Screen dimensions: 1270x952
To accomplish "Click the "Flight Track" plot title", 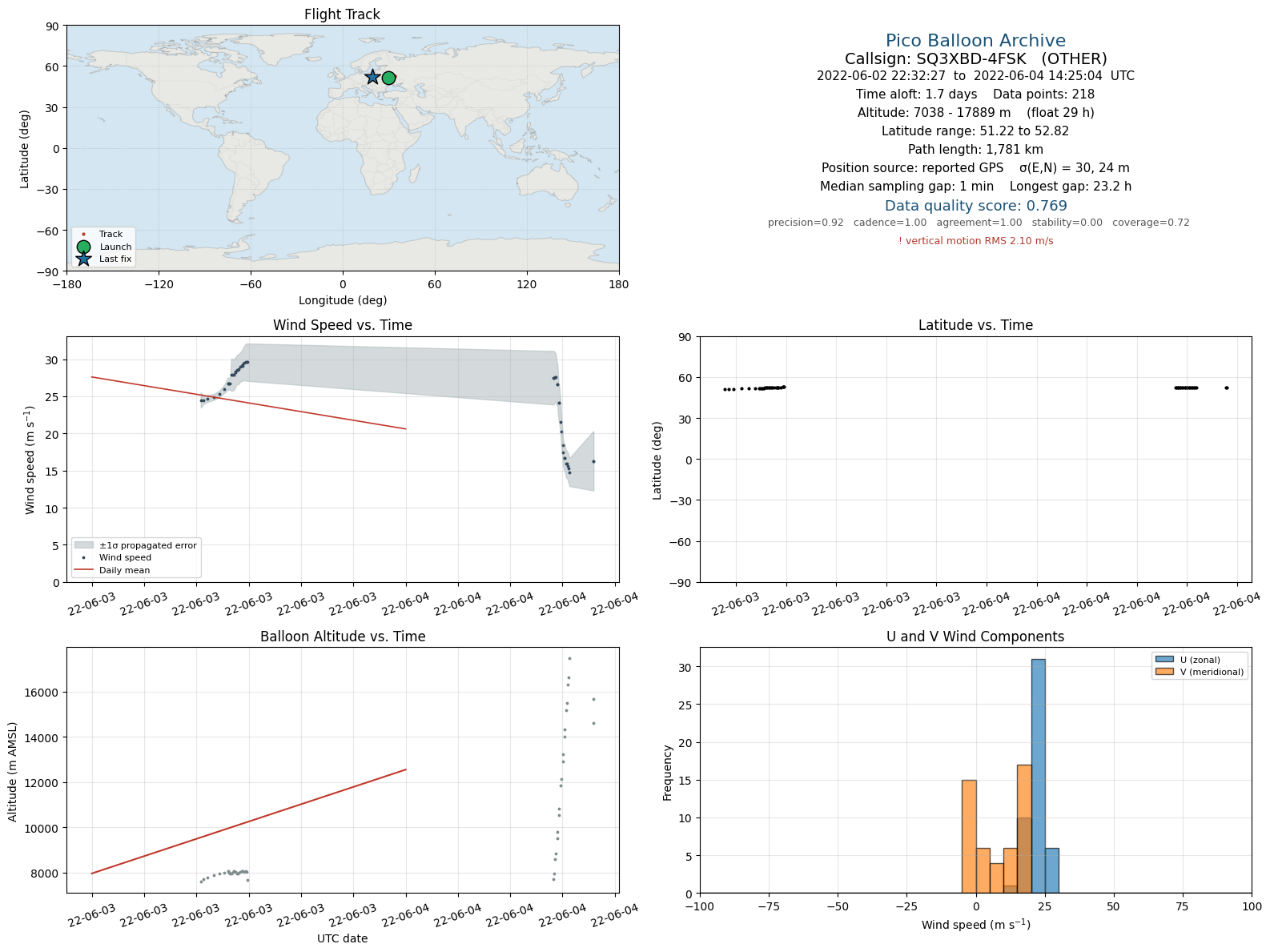I will (x=342, y=14).
